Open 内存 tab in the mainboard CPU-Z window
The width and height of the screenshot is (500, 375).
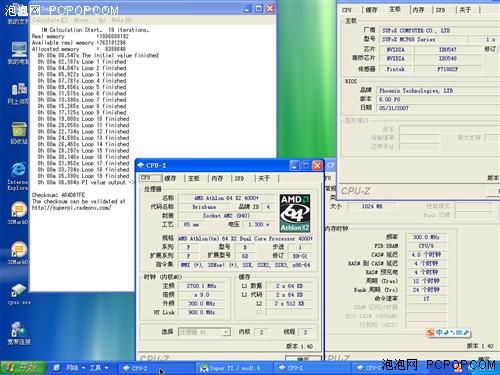click(x=418, y=10)
